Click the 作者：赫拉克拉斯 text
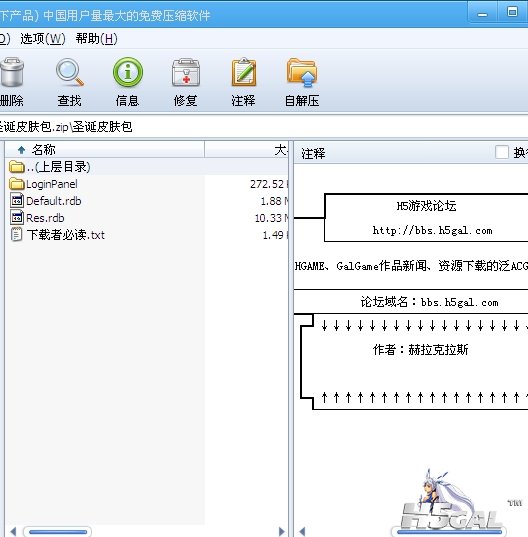 [x=420, y=350]
